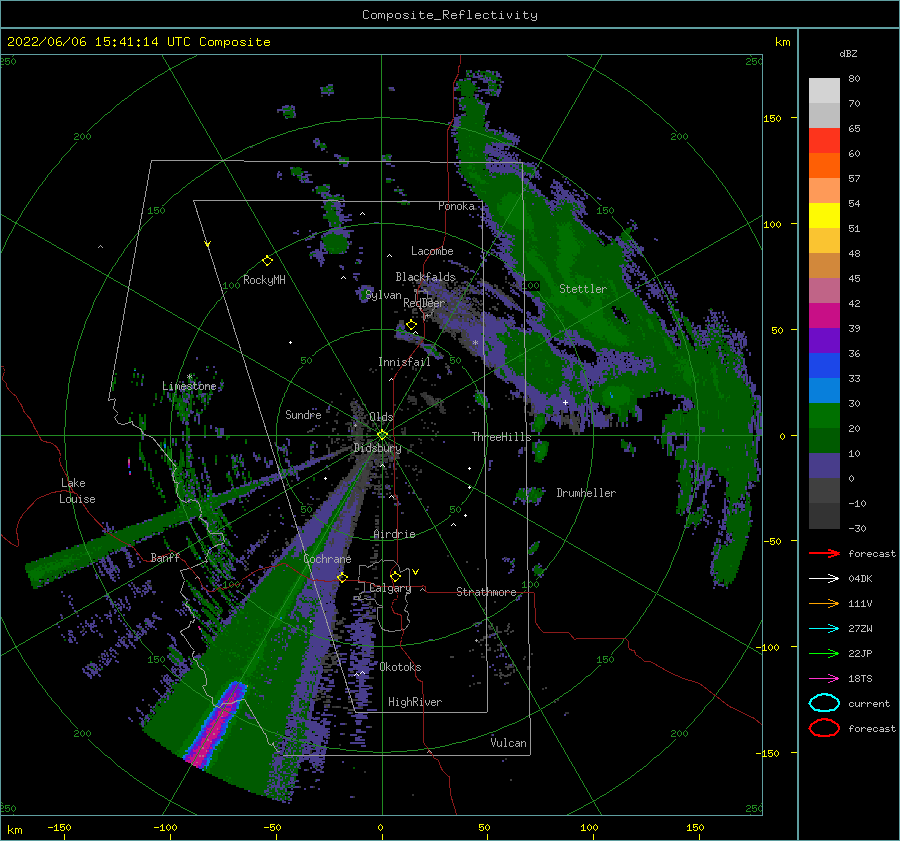Click the Limestone label

(x=189, y=386)
